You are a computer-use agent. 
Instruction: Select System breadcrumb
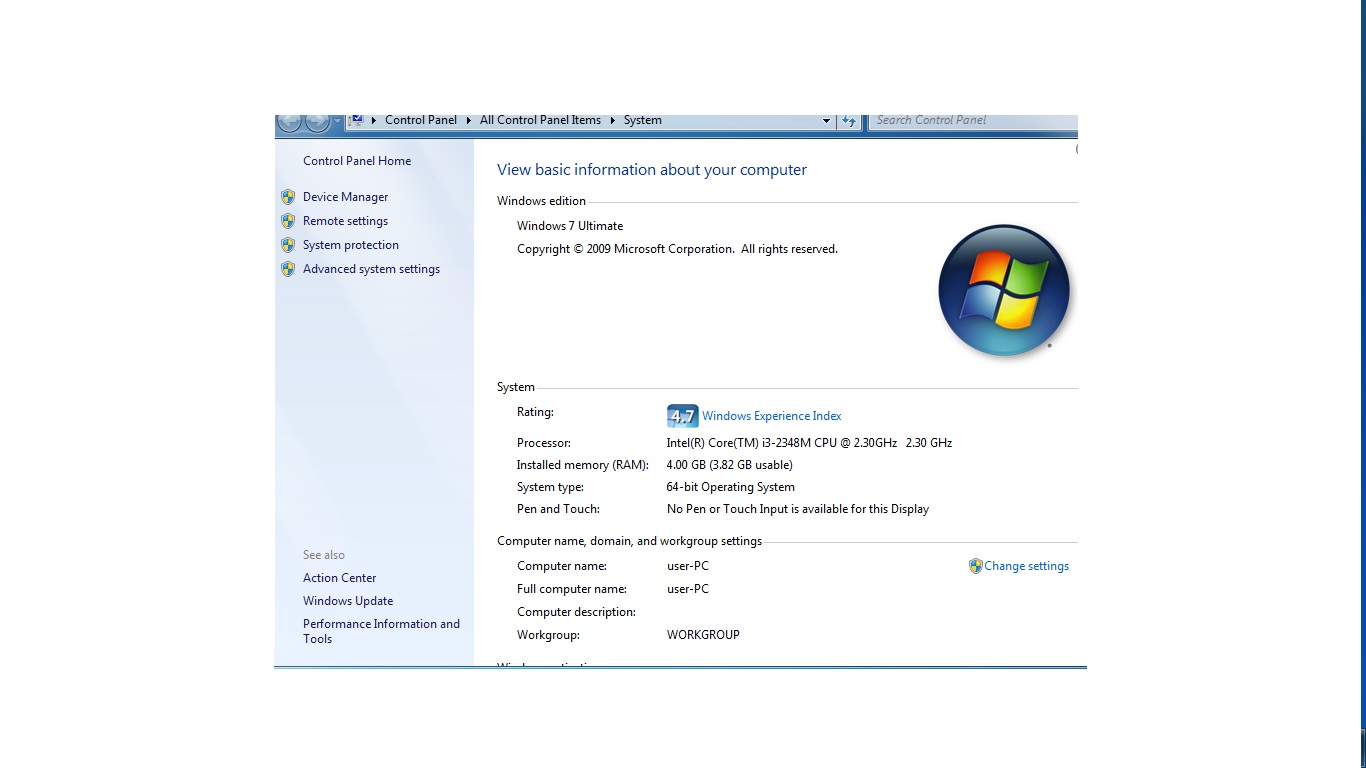pyautogui.click(x=643, y=120)
